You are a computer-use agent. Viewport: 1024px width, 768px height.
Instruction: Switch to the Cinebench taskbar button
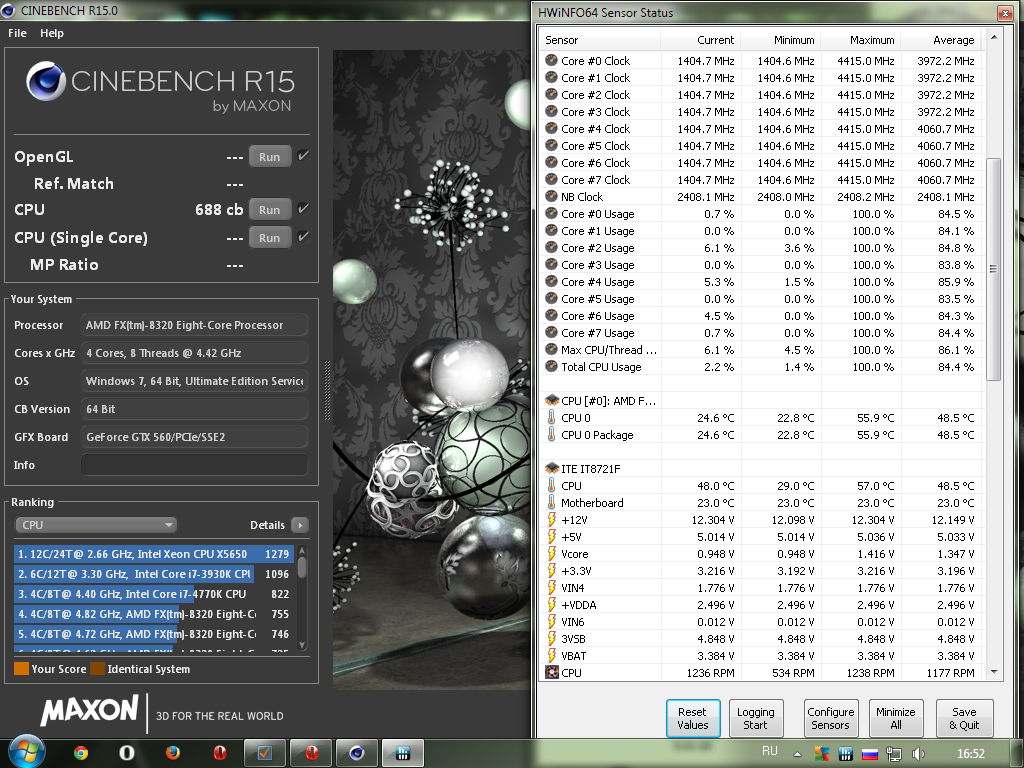pyautogui.click(x=357, y=754)
